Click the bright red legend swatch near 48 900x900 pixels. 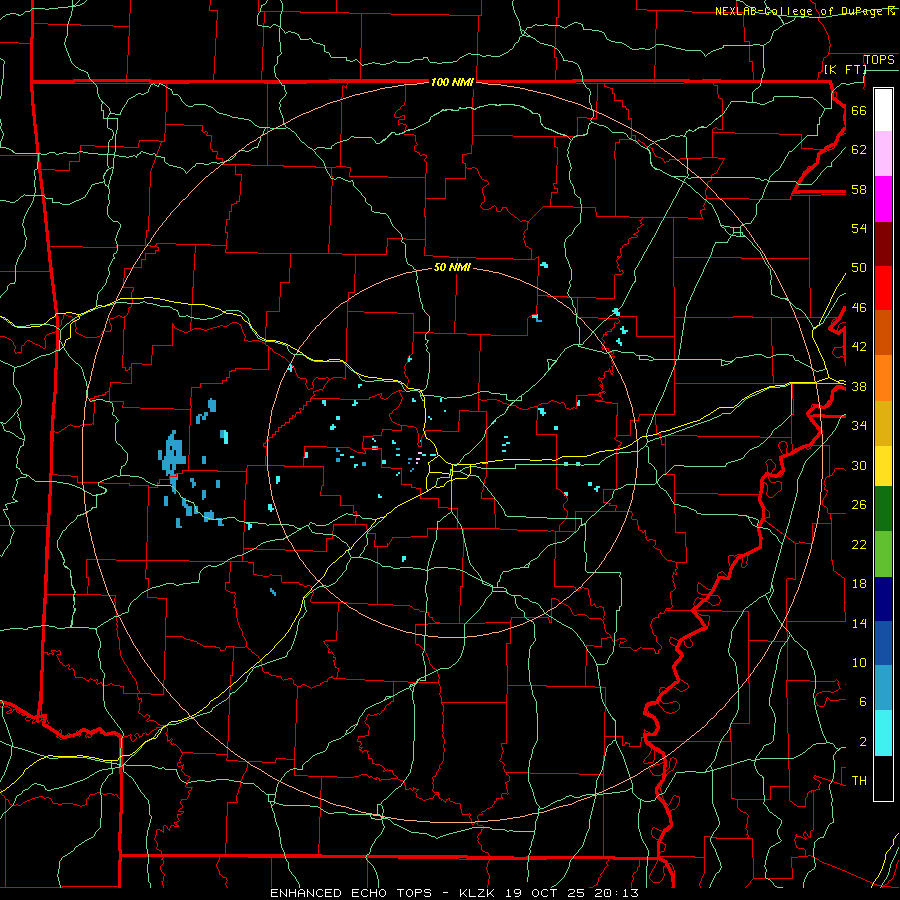pos(883,288)
